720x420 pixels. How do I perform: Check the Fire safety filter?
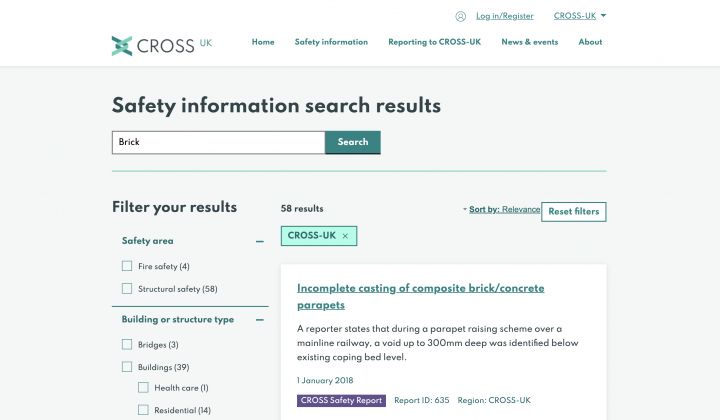[127, 266]
